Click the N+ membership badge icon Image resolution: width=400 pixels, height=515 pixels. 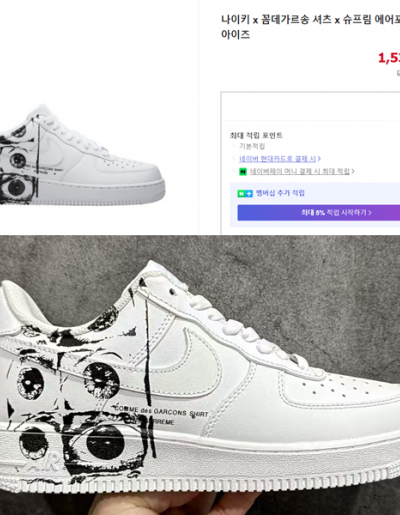click(245, 194)
